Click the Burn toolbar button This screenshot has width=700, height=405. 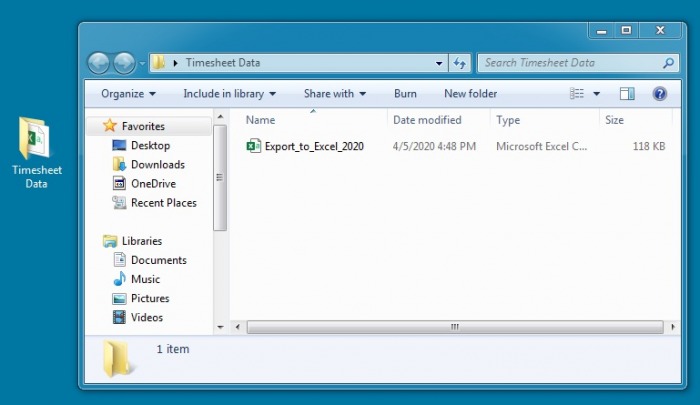(405, 94)
